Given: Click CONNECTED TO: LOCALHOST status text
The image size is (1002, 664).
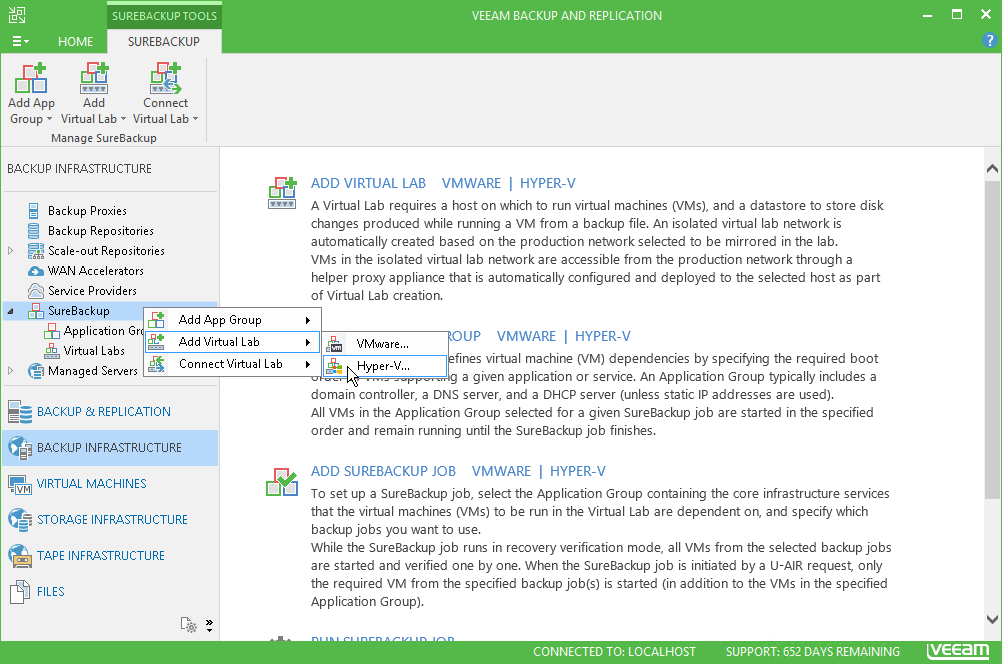Looking at the screenshot, I should tap(614, 652).
